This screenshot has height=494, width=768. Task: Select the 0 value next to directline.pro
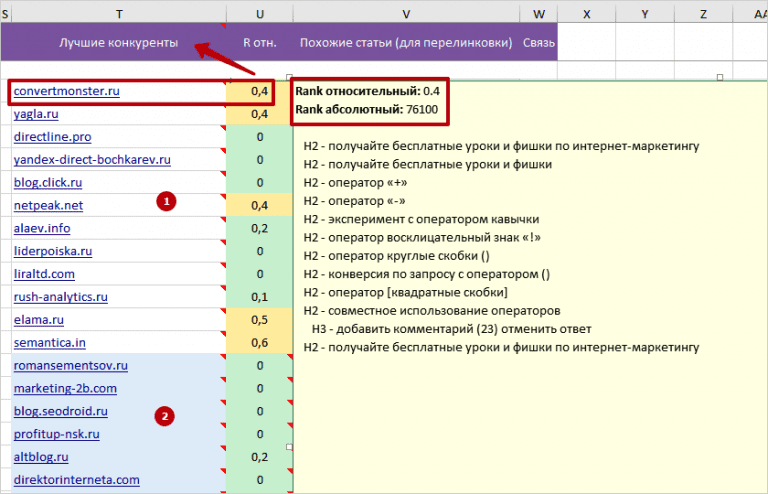pos(260,137)
